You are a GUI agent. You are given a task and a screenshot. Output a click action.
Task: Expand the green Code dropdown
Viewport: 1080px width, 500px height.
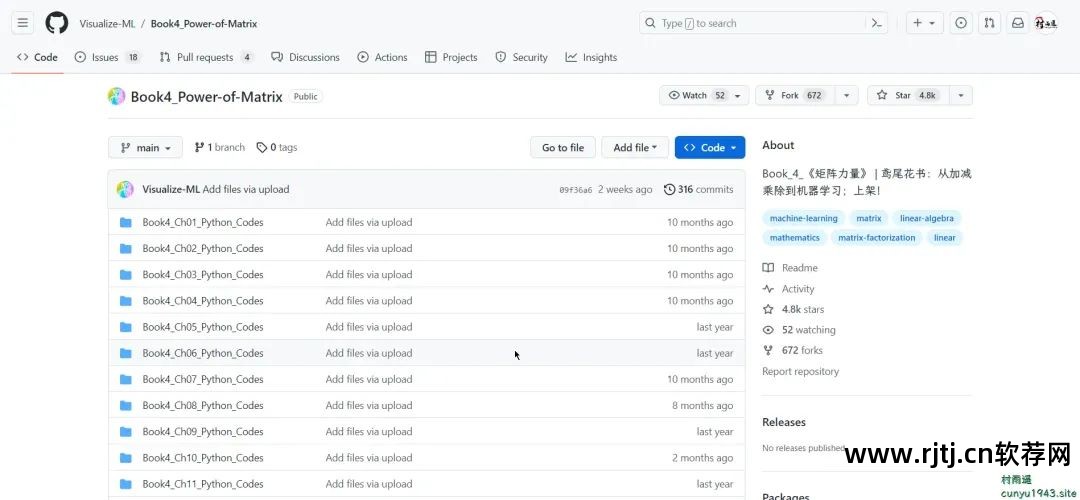[709, 148]
